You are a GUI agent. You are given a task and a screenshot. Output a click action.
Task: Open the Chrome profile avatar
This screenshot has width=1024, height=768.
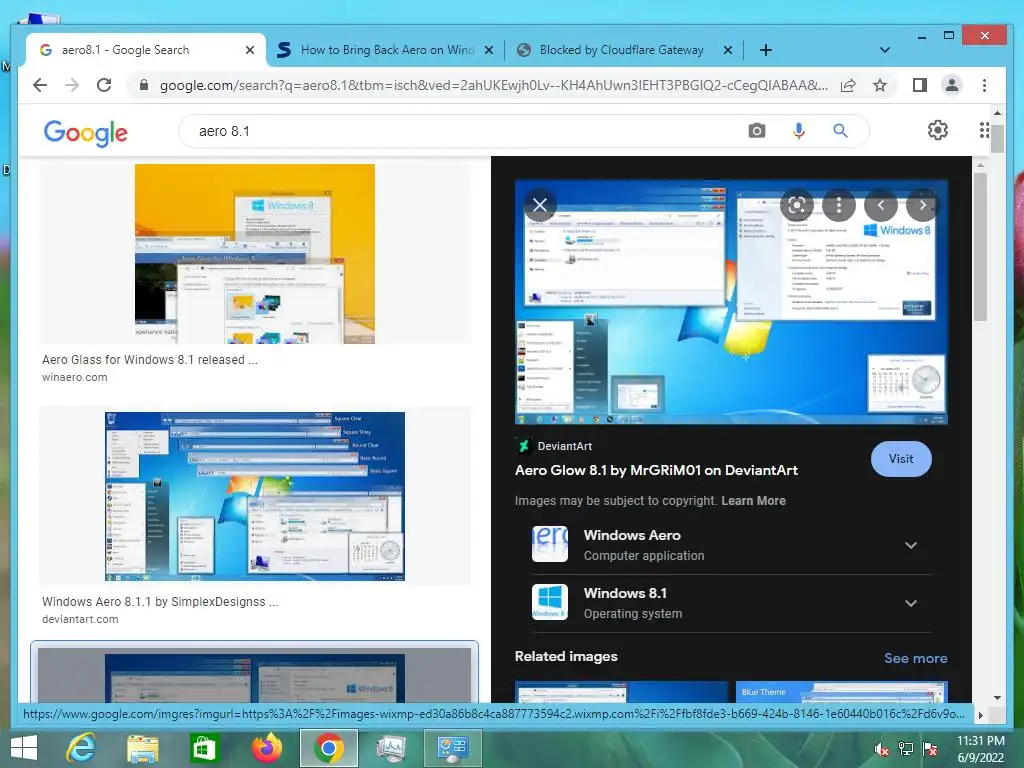(952, 85)
